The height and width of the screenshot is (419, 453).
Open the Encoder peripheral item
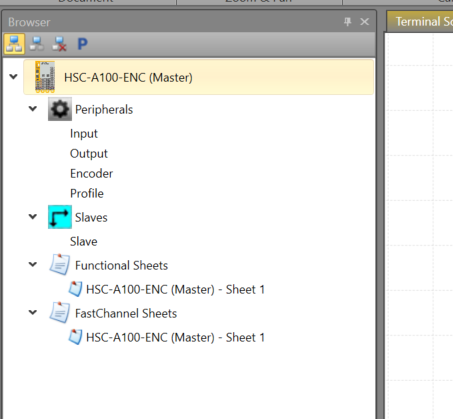pyautogui.click(x=91, y=174)
